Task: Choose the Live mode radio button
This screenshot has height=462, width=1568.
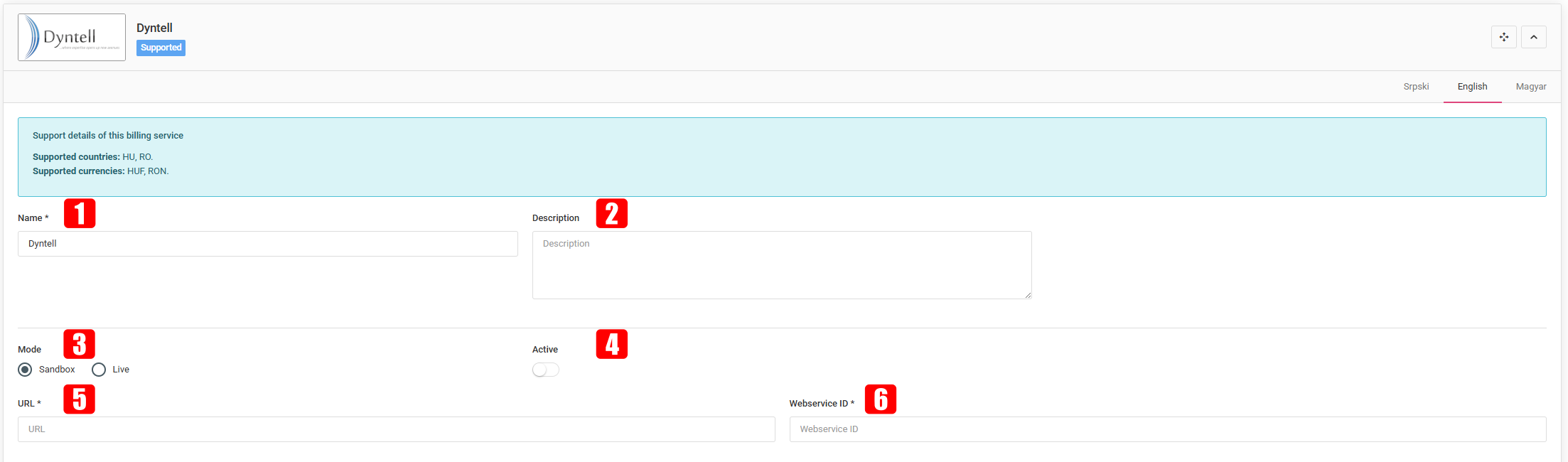Action: tap(99, 370)
